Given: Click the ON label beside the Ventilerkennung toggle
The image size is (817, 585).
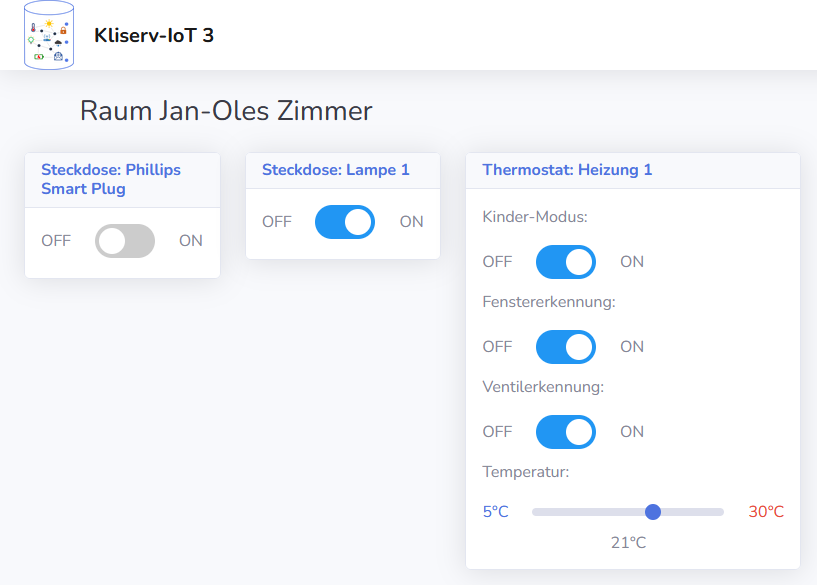Looking at the screenshot, I should tap(632, 432).
